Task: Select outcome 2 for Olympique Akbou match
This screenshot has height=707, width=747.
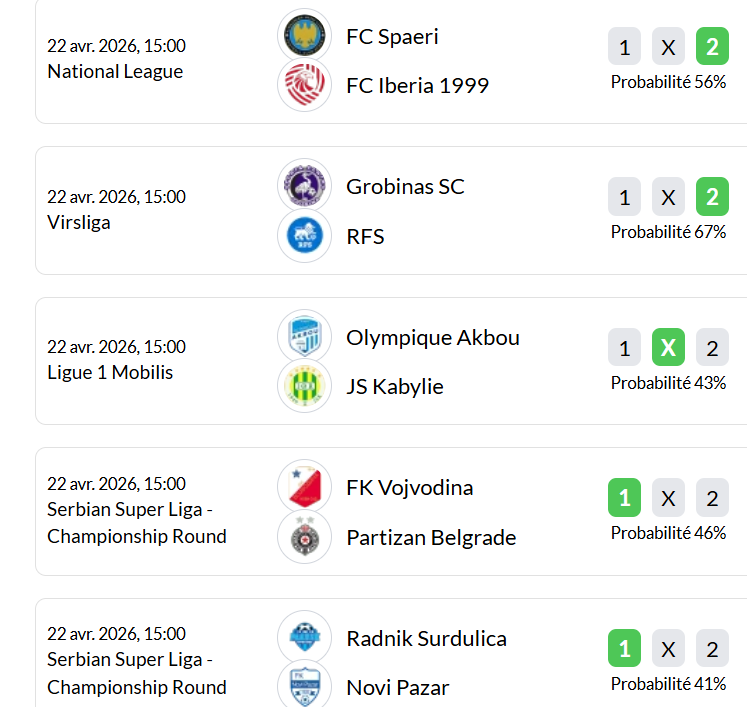Action: 712,348
